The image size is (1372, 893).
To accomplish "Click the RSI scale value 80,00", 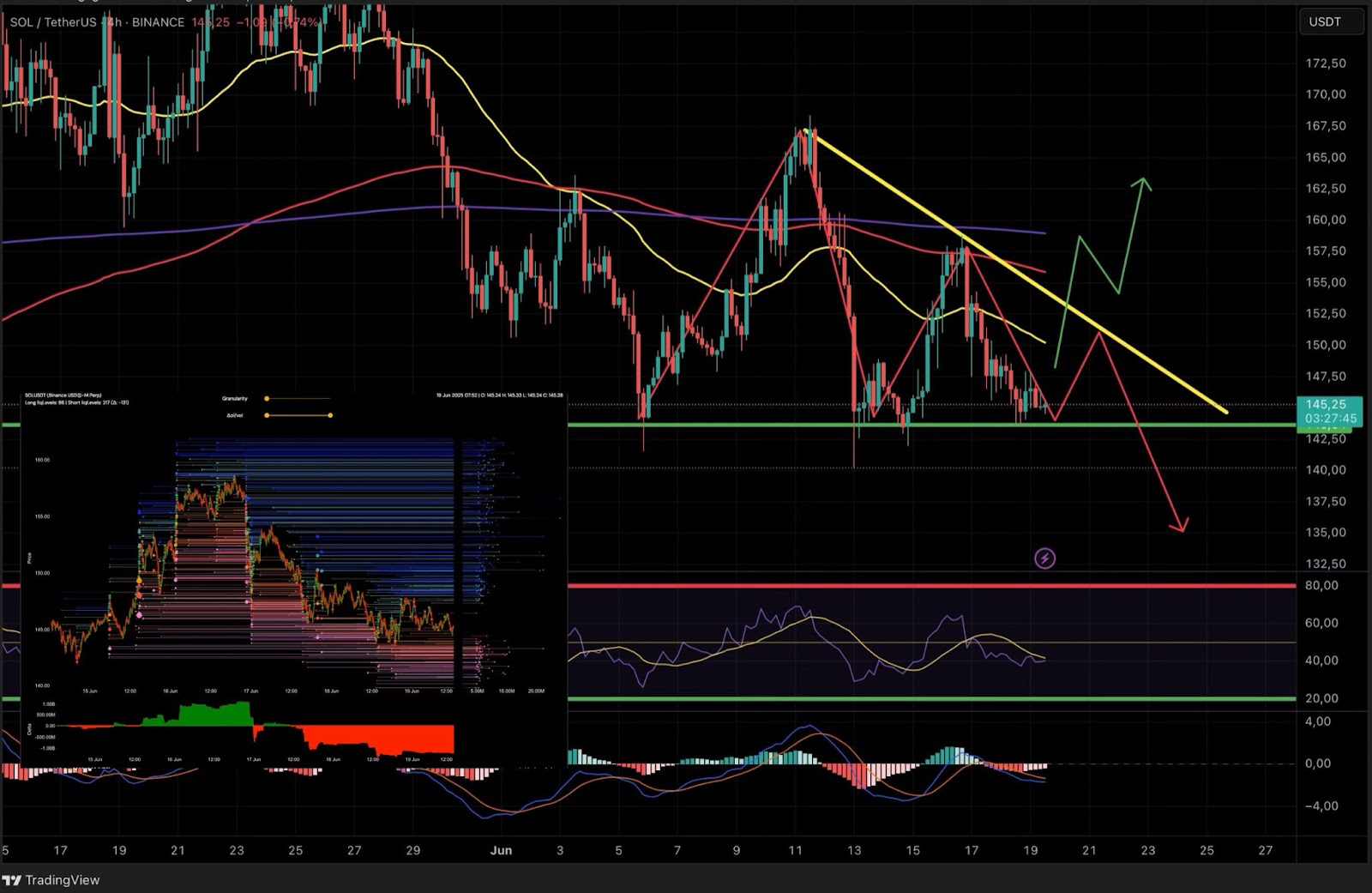I will pos(1321,586).
